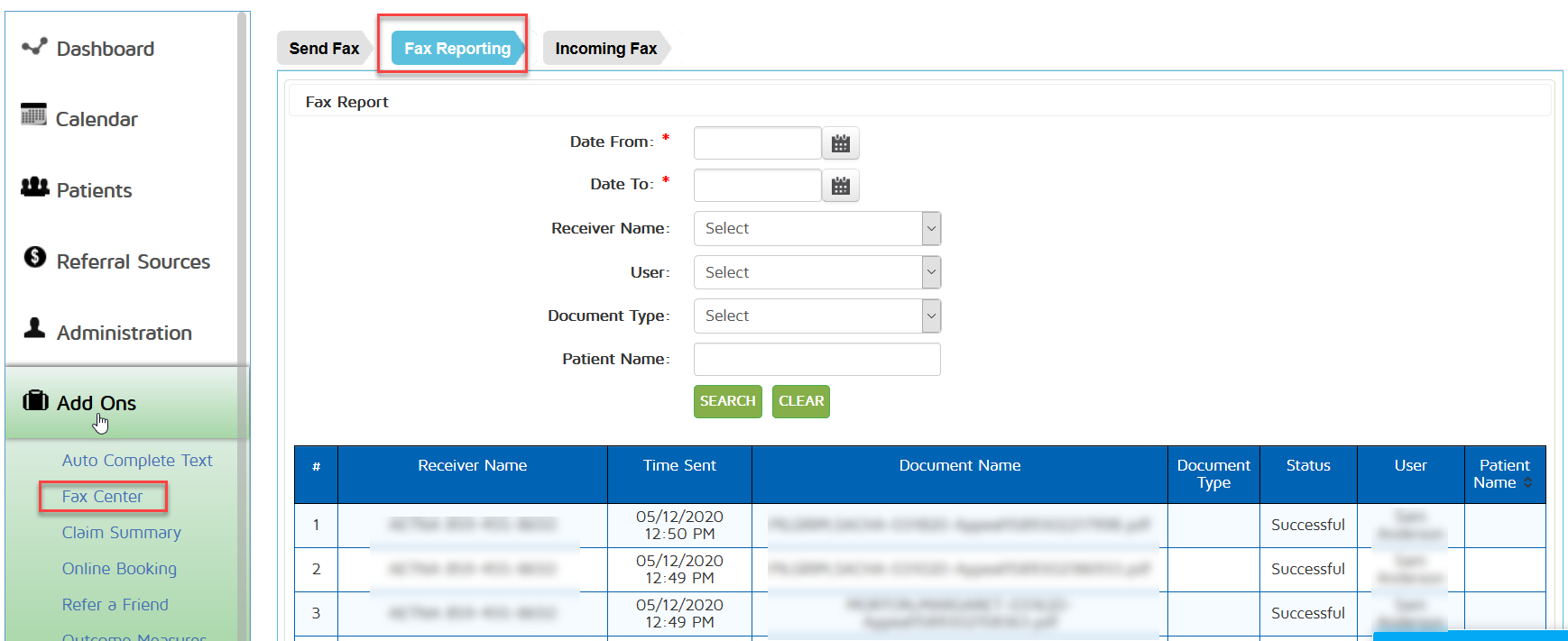This screenshot has height=641, width=1568.
Task: Sort by Patient Name column arrows
Action: [1527, 483]
